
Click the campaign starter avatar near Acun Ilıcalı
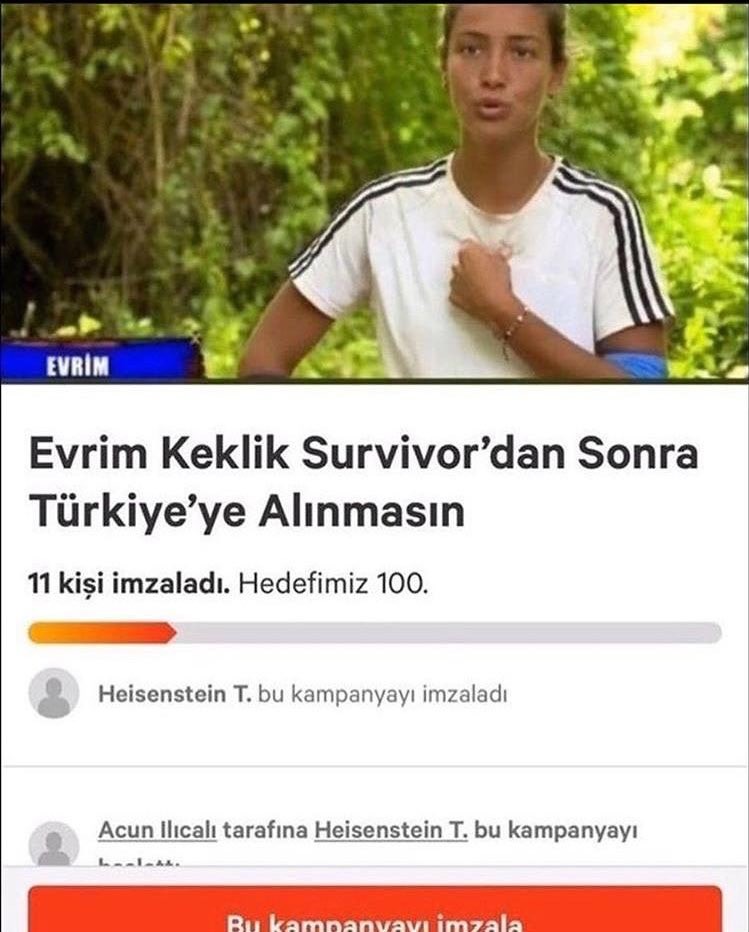54,843
